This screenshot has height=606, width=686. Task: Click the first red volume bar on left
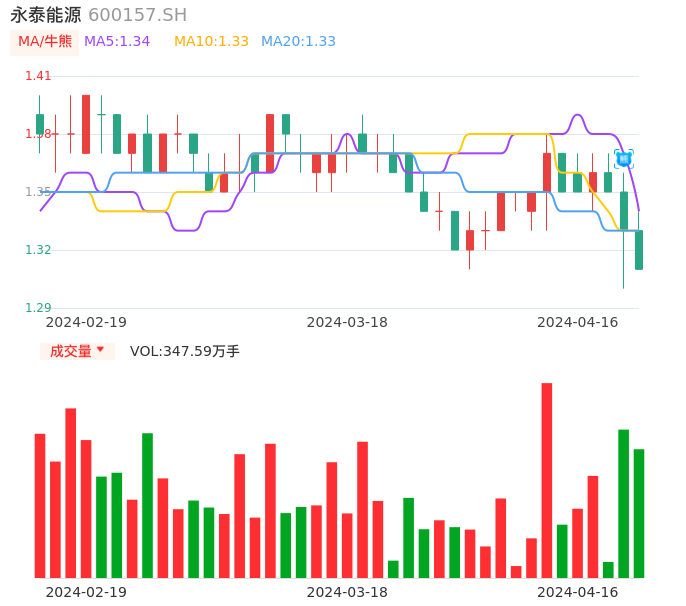(40, 505)
